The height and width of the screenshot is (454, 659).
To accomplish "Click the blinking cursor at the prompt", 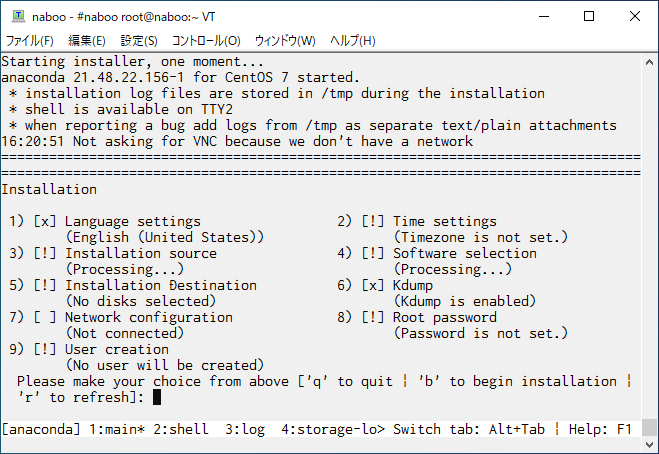I will pyautogui.click(x=157, y=397).
